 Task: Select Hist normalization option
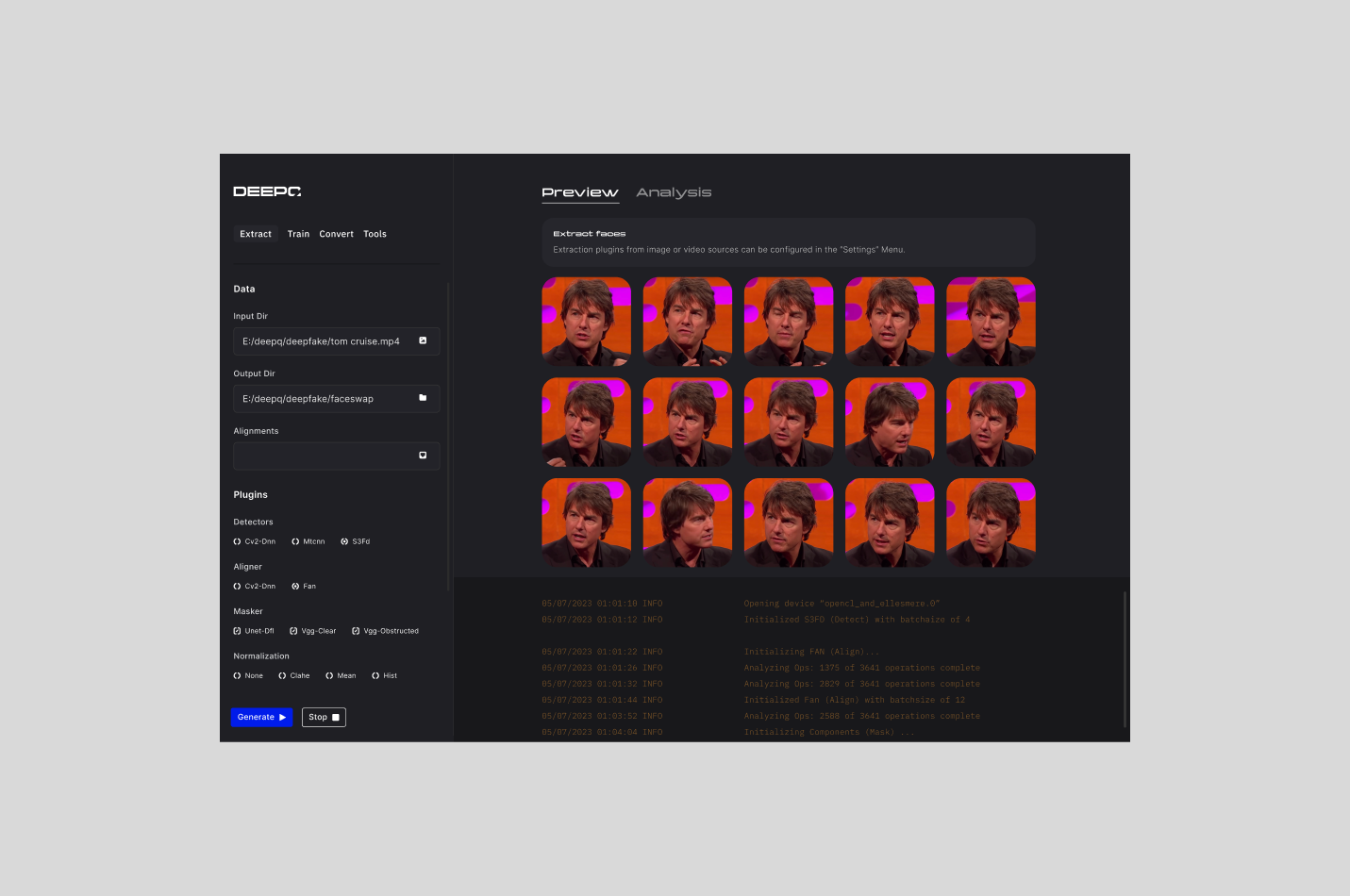375,676
